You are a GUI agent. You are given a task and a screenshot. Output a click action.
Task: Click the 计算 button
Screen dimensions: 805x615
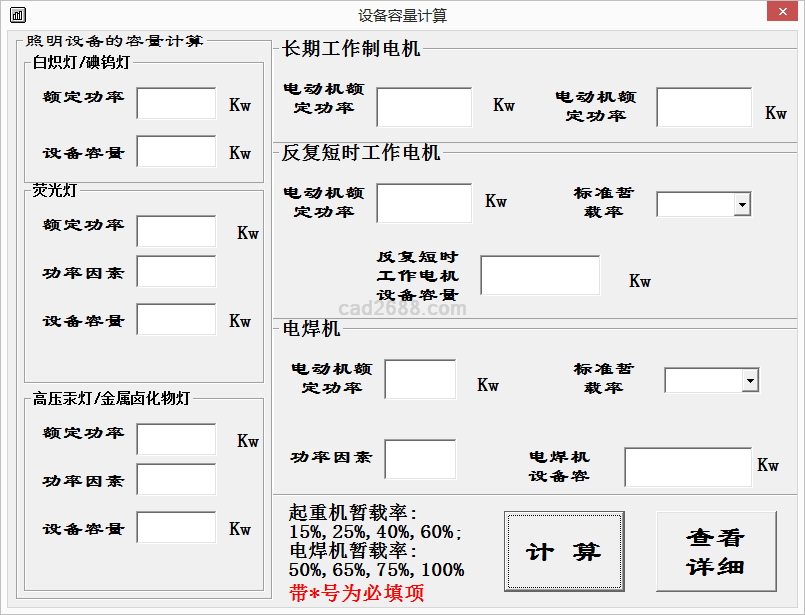[564, 551]
